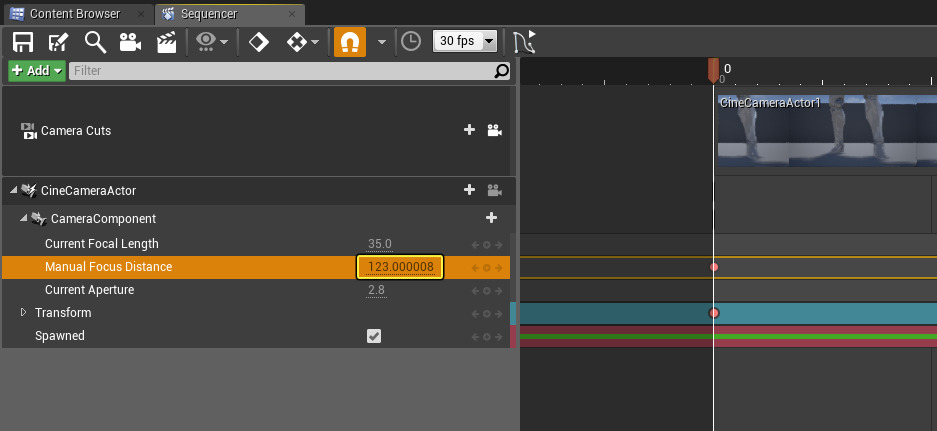Image resolution: width=937 pixels, height=431 pixels.
Task: Add a key on Current Aperture
Action: coord(486,291)
